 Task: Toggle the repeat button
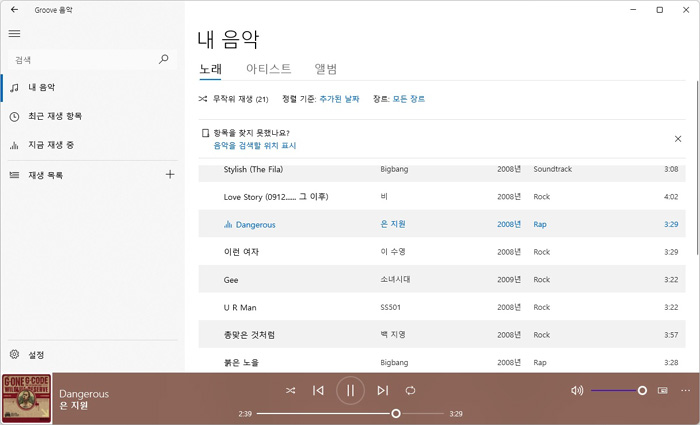(x=410, y=391)
